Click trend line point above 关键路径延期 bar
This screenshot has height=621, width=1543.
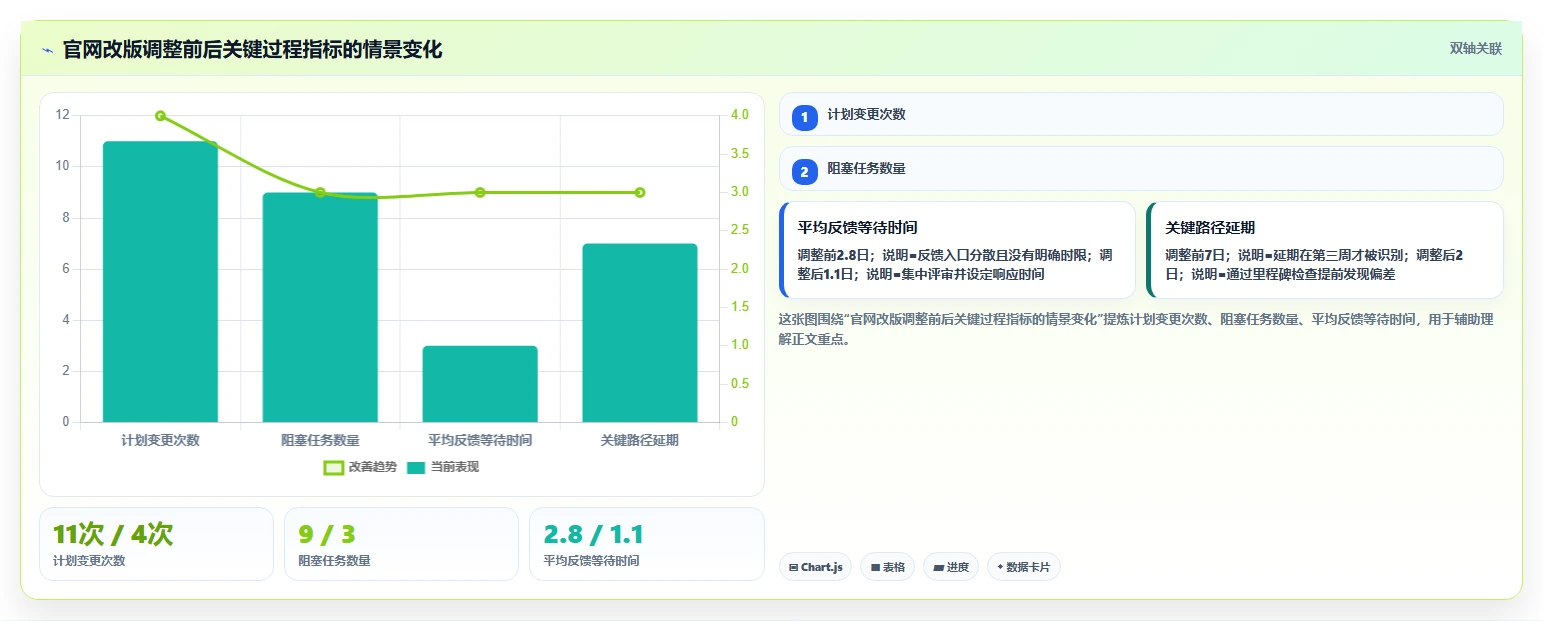[640, 192]
